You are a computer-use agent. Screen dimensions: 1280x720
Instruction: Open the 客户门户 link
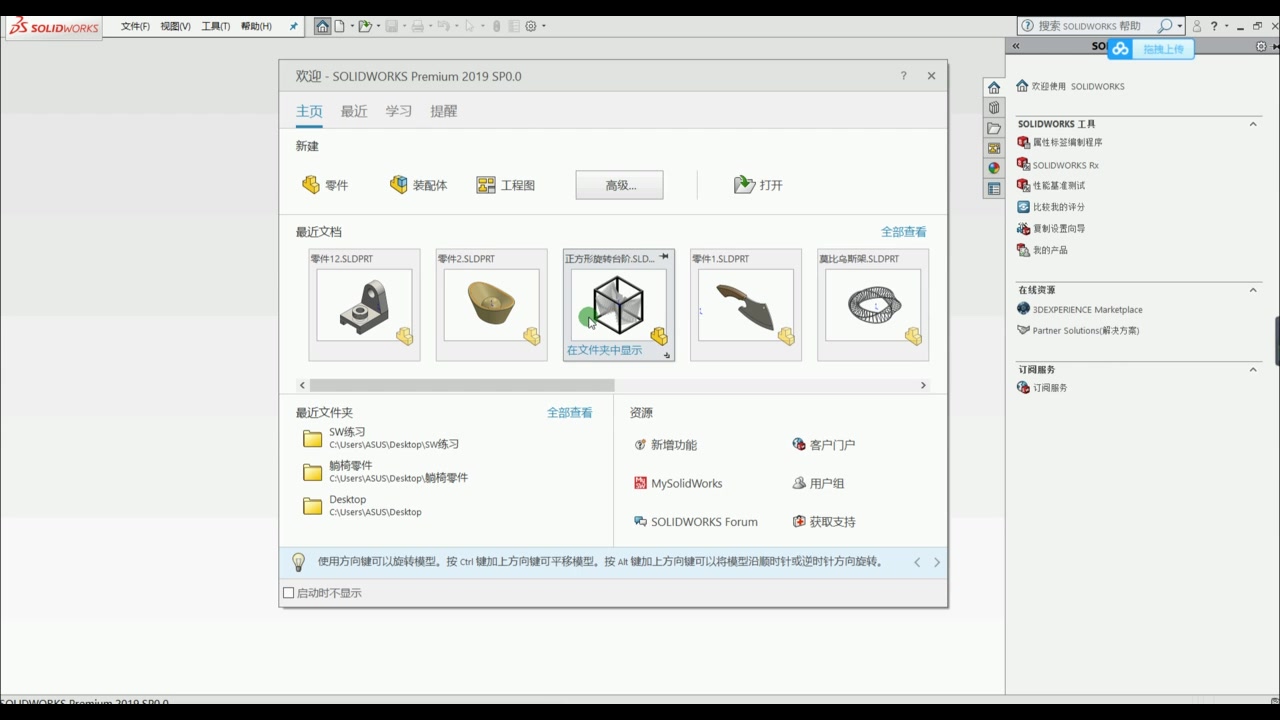tap(824, 445)
